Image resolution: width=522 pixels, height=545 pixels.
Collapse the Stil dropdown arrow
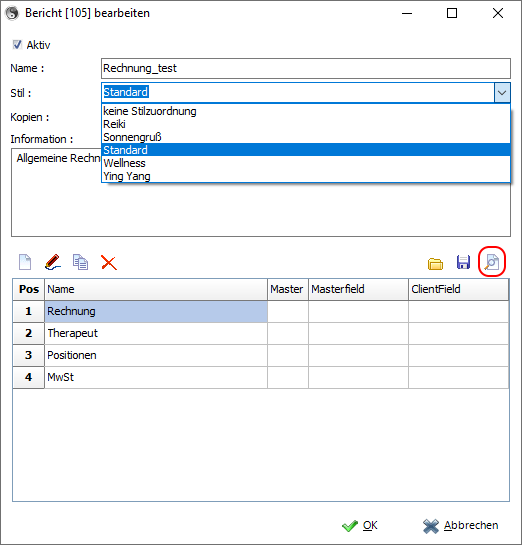coord(502,92)
